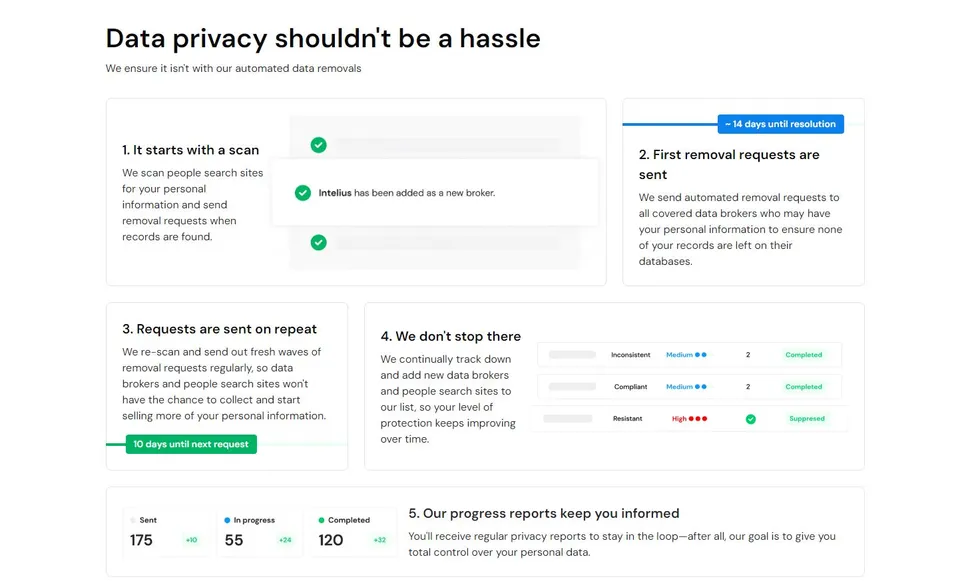Click the bold Intelius broker name
Screen dimensions: 970x587
point(335,193)
